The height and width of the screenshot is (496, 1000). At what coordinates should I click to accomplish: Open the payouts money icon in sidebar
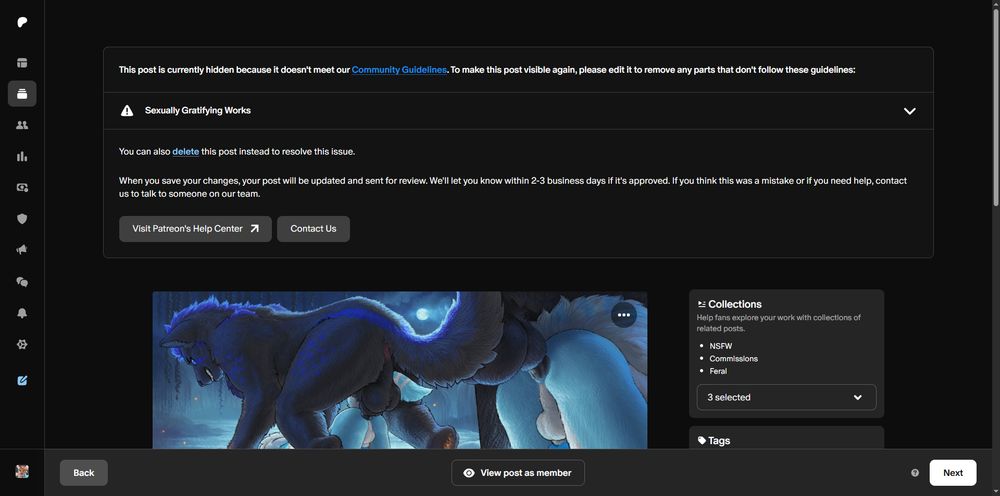click(x=22, y=187)
